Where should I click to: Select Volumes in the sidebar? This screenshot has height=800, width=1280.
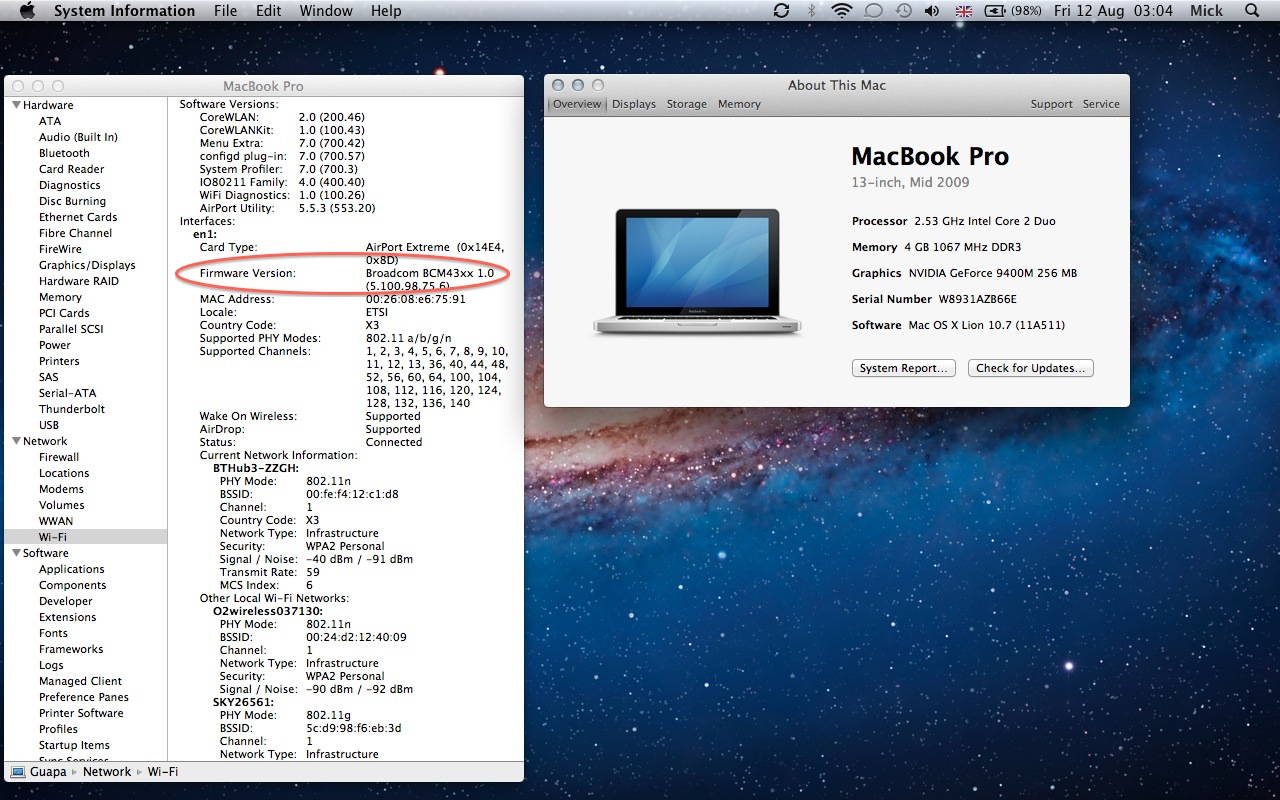point(62,505)
